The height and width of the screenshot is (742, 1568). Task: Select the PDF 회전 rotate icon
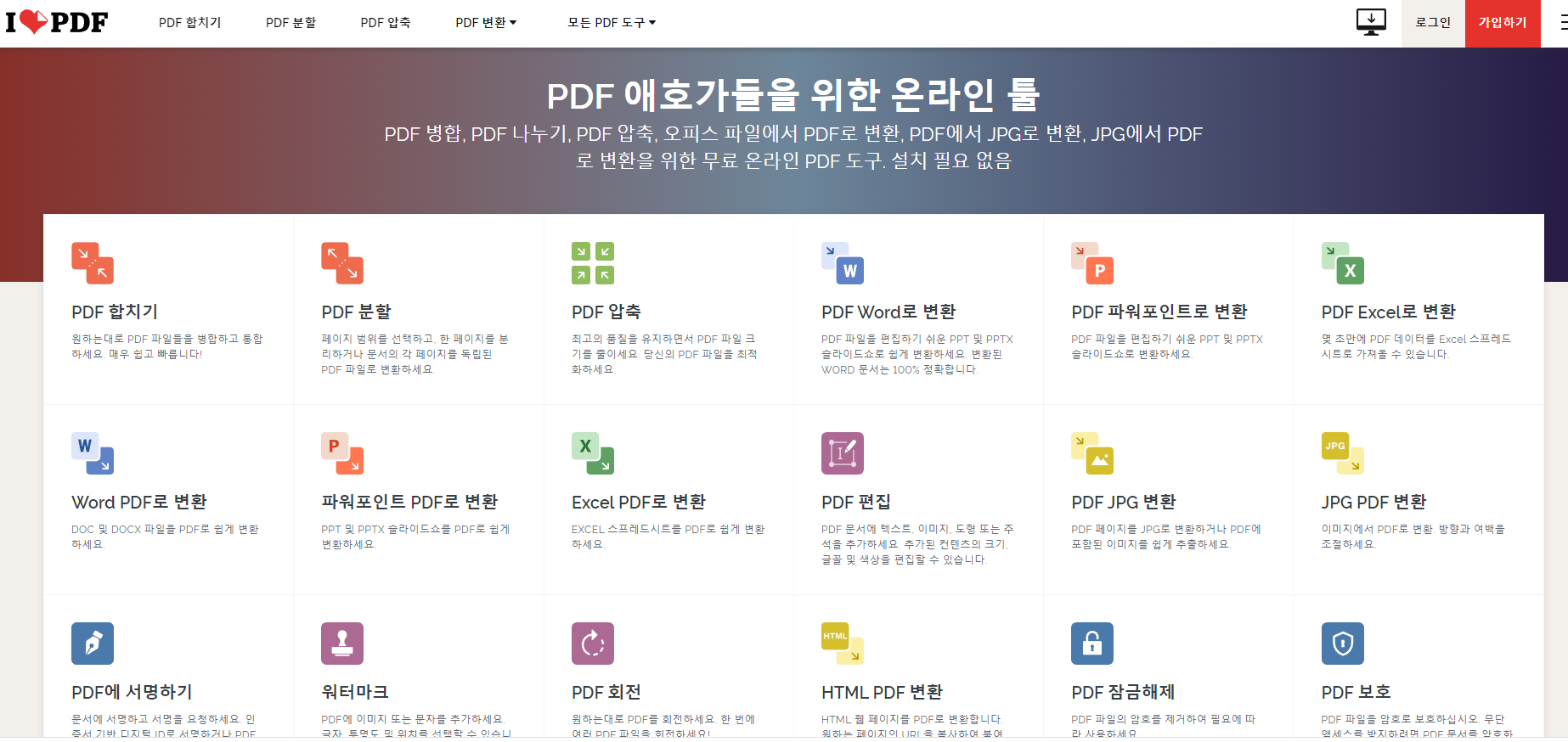(593, 644)
